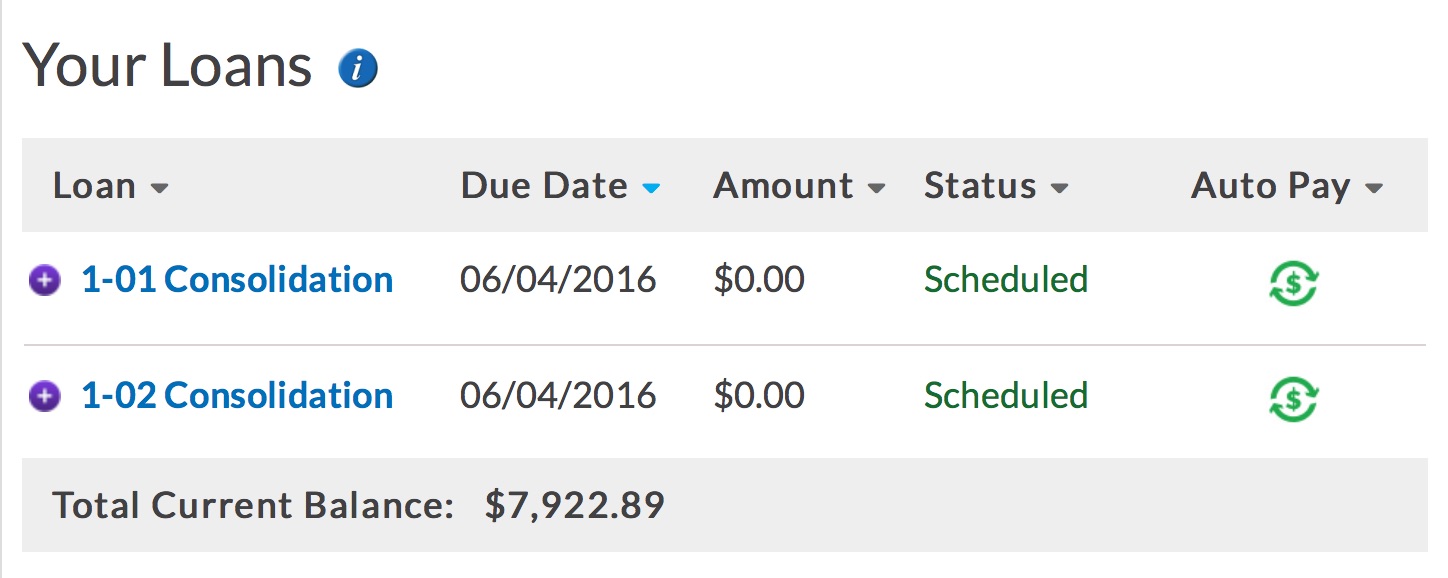Click the purple plus icon beside 1-02 Consolidation
The height and width of the screenshot is (578, 1448).
[44, 396]
